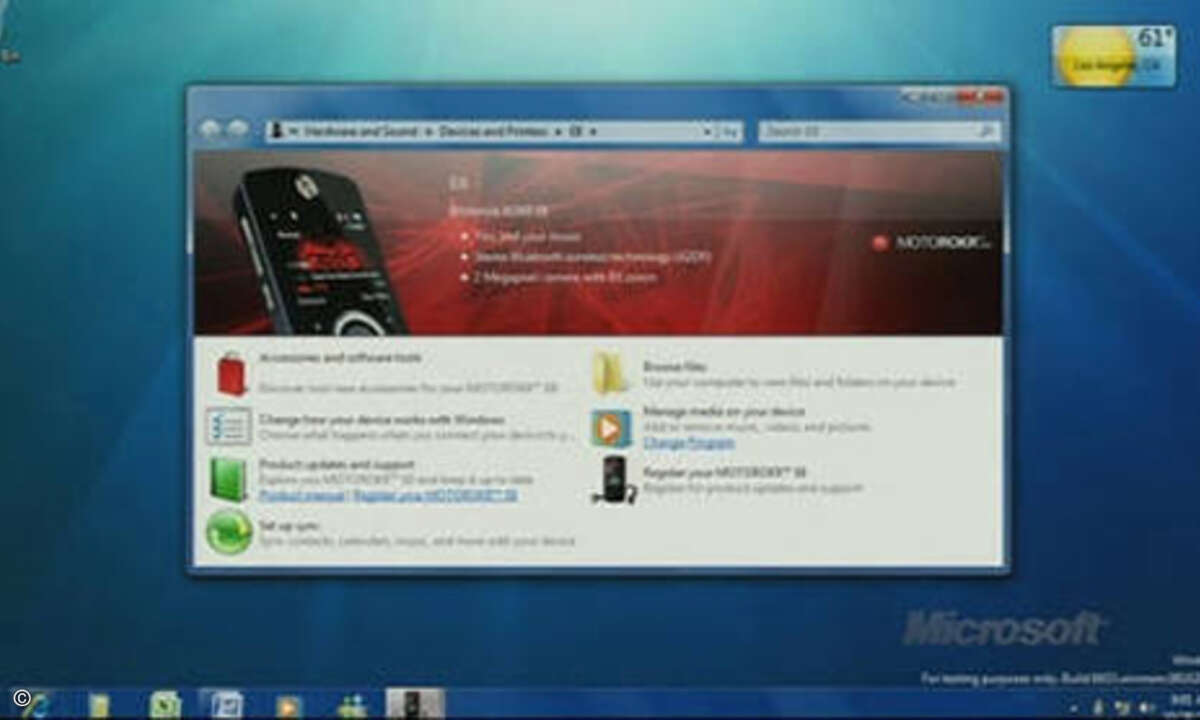Click the device icon in the address bar

tap(277, 131)
